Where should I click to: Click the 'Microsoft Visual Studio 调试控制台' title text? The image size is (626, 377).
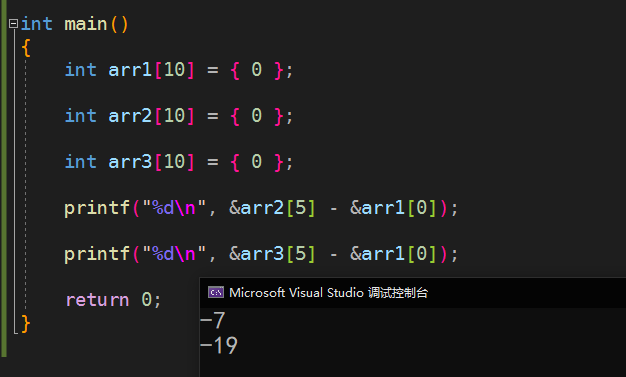pos(329,293)
